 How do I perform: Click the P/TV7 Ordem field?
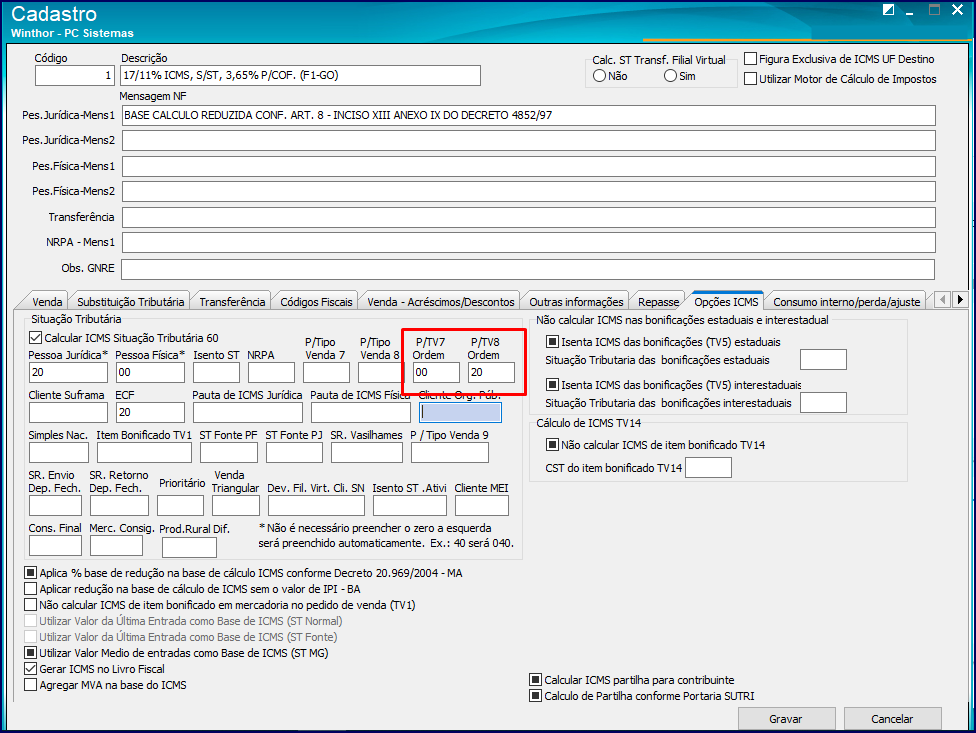[x=436, y=373]
